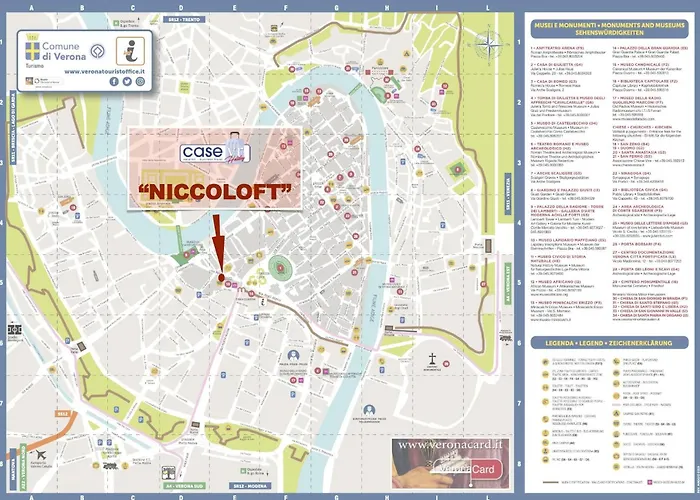Click the SR12 - Modena road label

coord(250,486)
